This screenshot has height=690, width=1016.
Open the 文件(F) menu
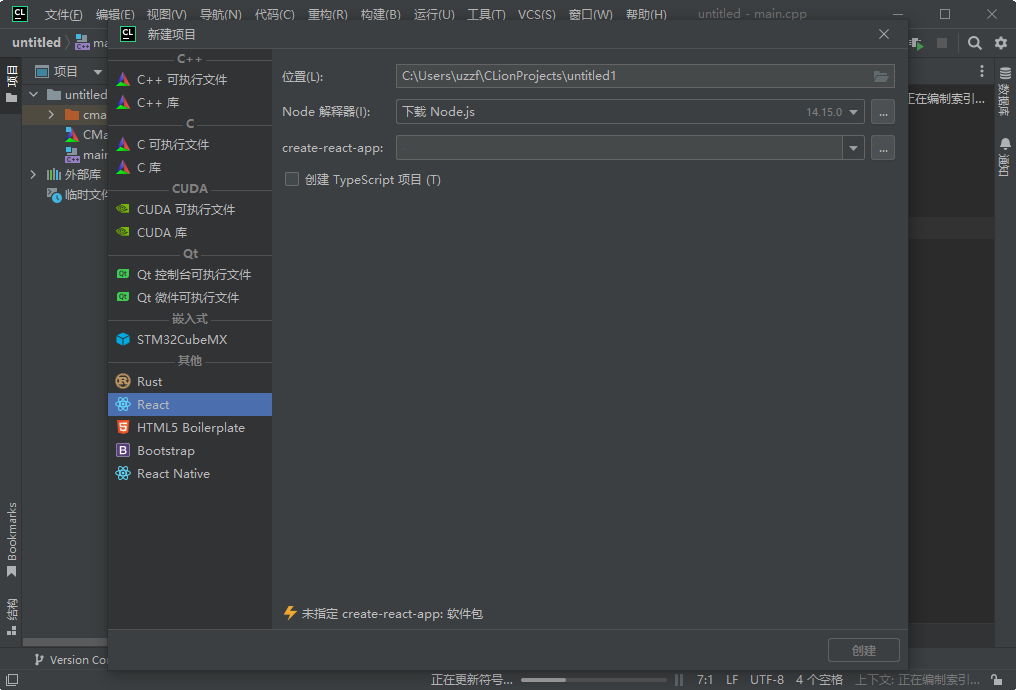(63, 14)
